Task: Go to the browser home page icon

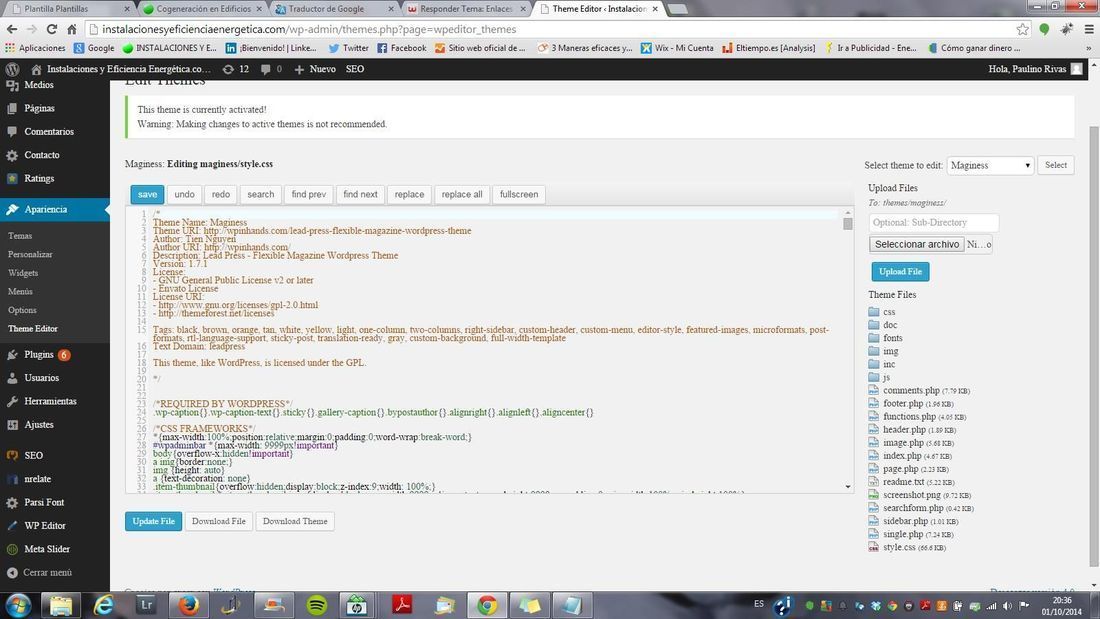Action: (72, 29)
